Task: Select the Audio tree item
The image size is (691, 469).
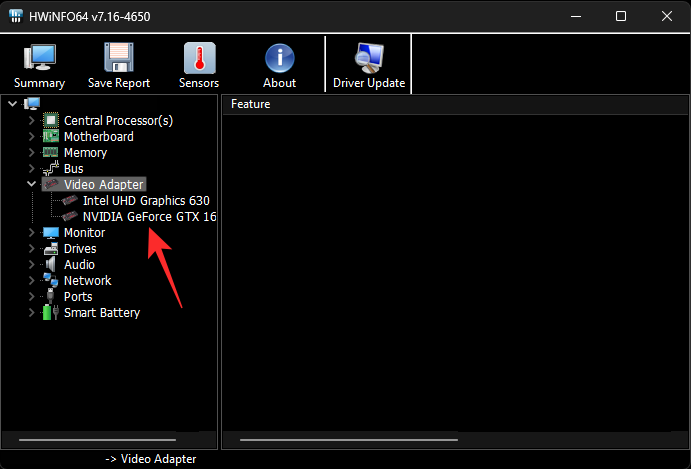Action: point(79,264)
